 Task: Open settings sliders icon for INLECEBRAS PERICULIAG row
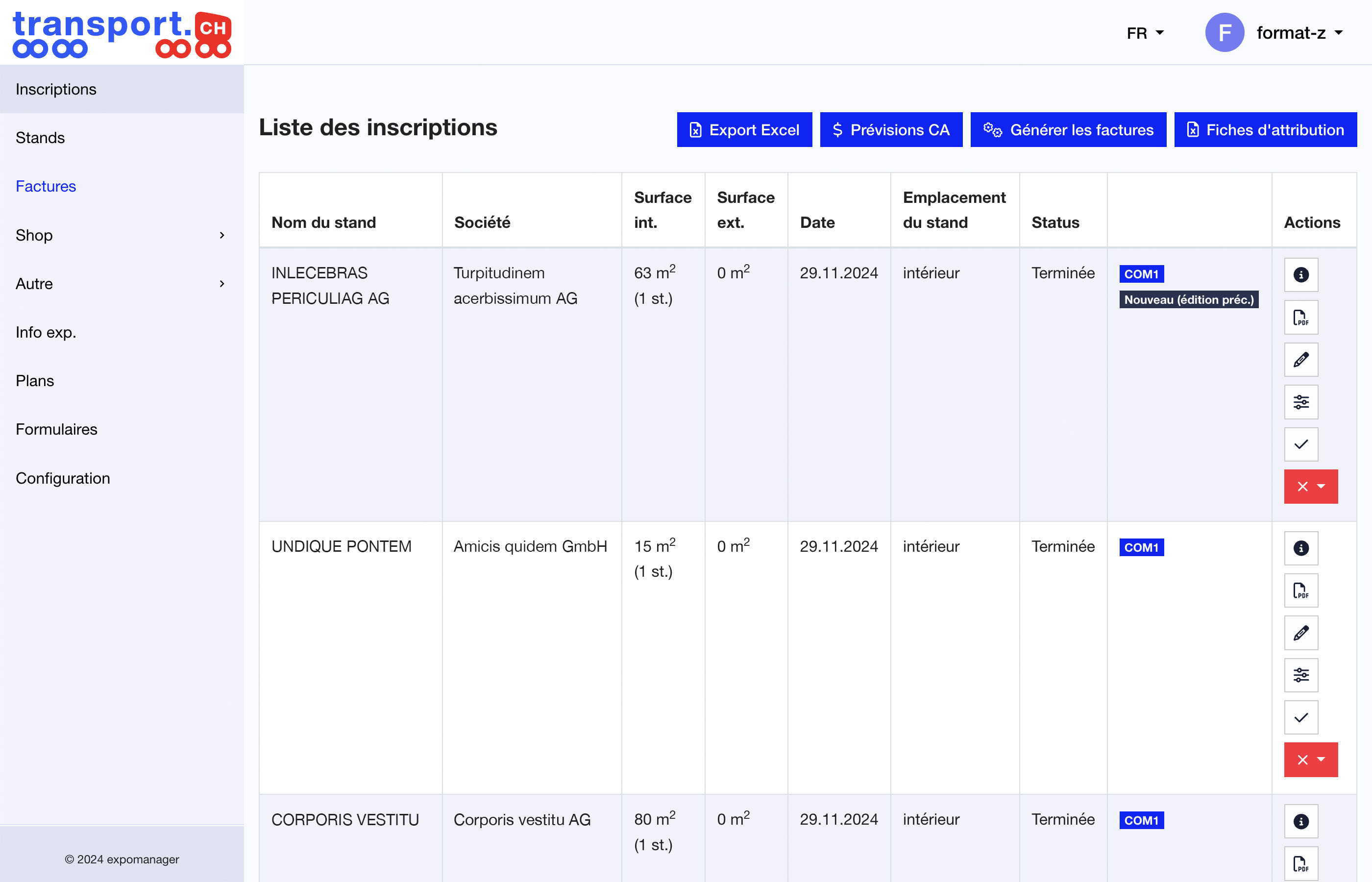(1300, 402)
